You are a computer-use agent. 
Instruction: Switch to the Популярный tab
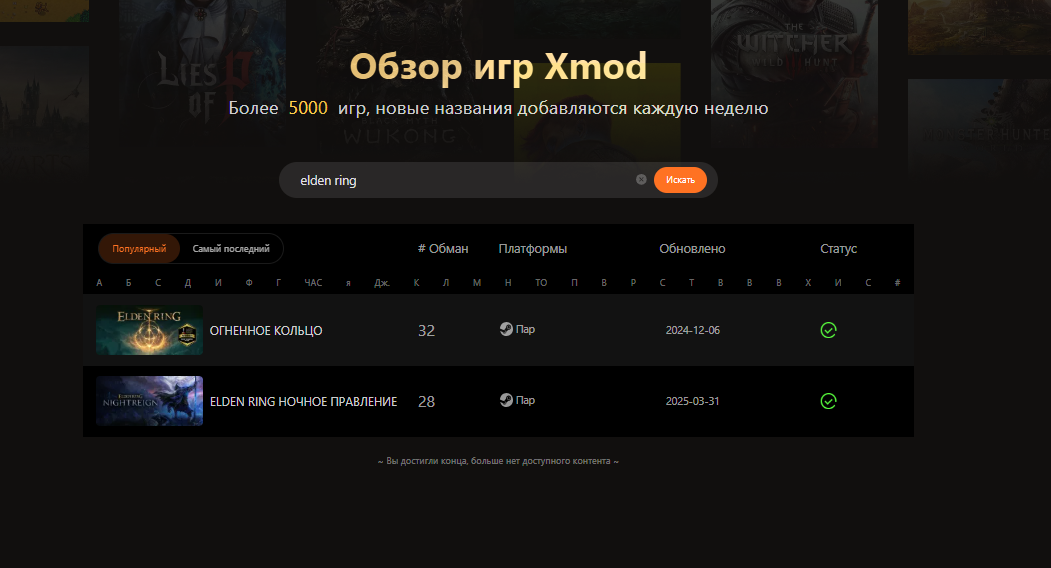[139, 249]
